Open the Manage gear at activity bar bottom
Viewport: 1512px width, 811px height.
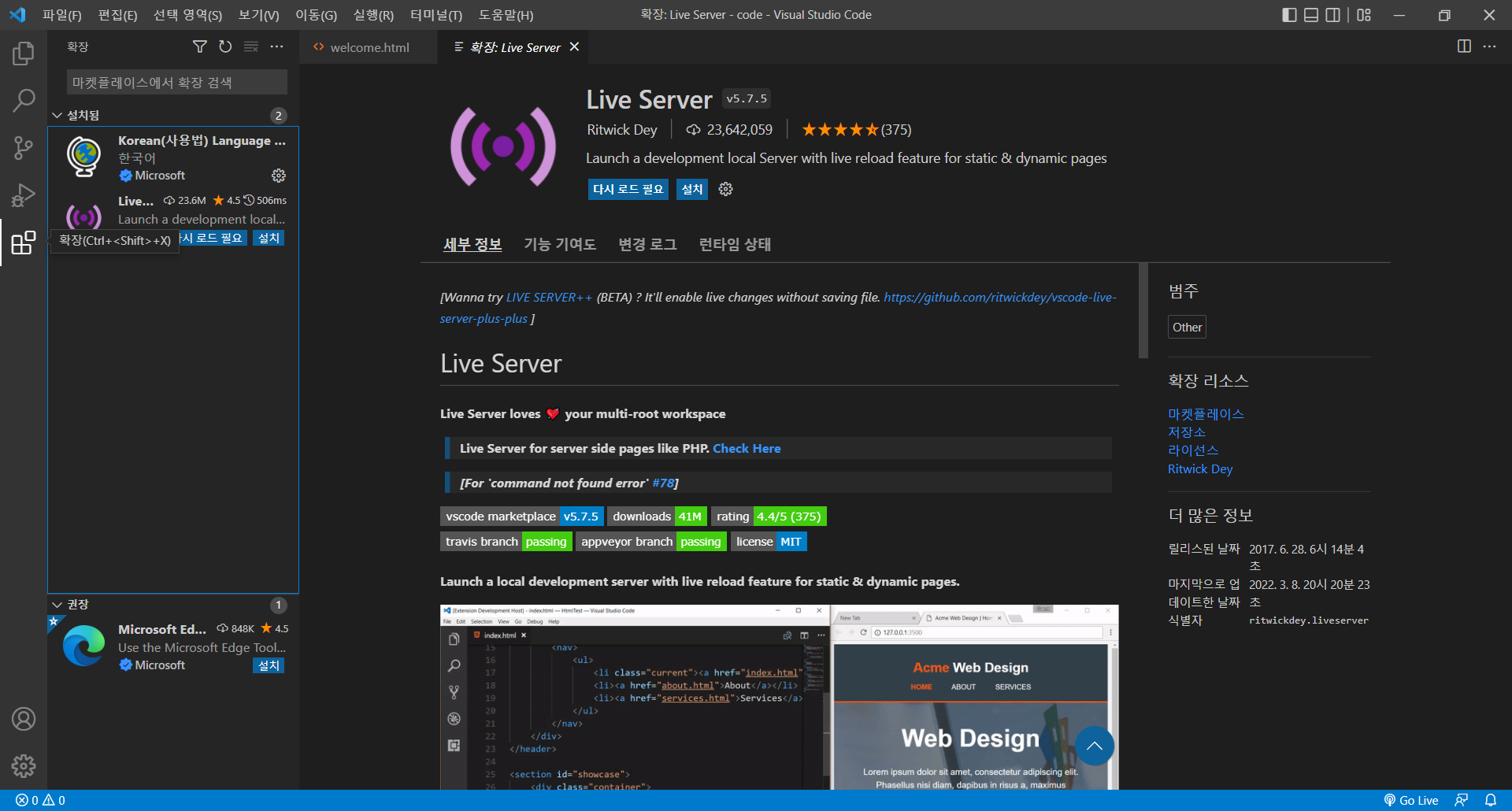pyautogui.click(x=24, y=765)
